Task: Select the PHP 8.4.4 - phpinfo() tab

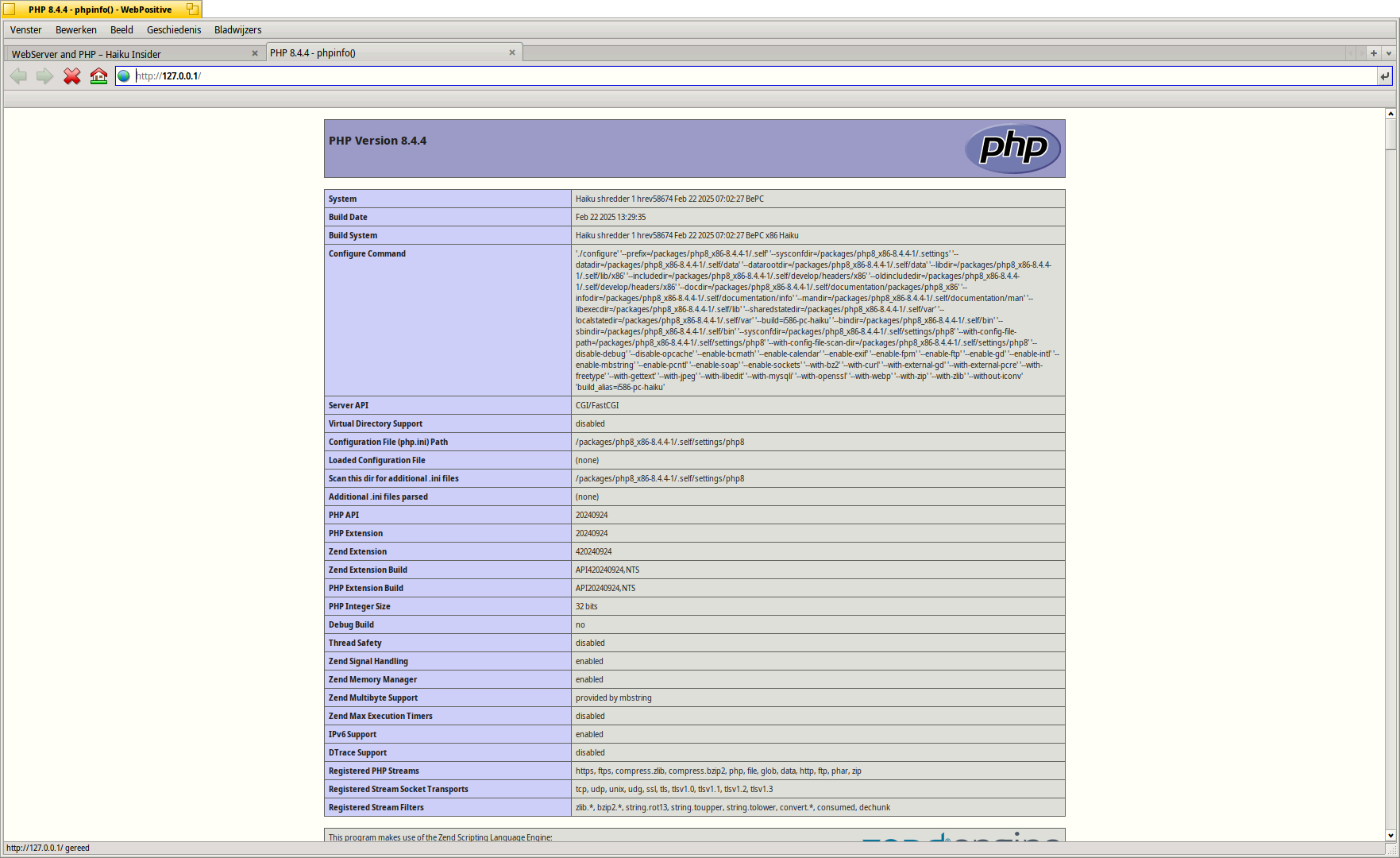Action: (x=394, y=52)
